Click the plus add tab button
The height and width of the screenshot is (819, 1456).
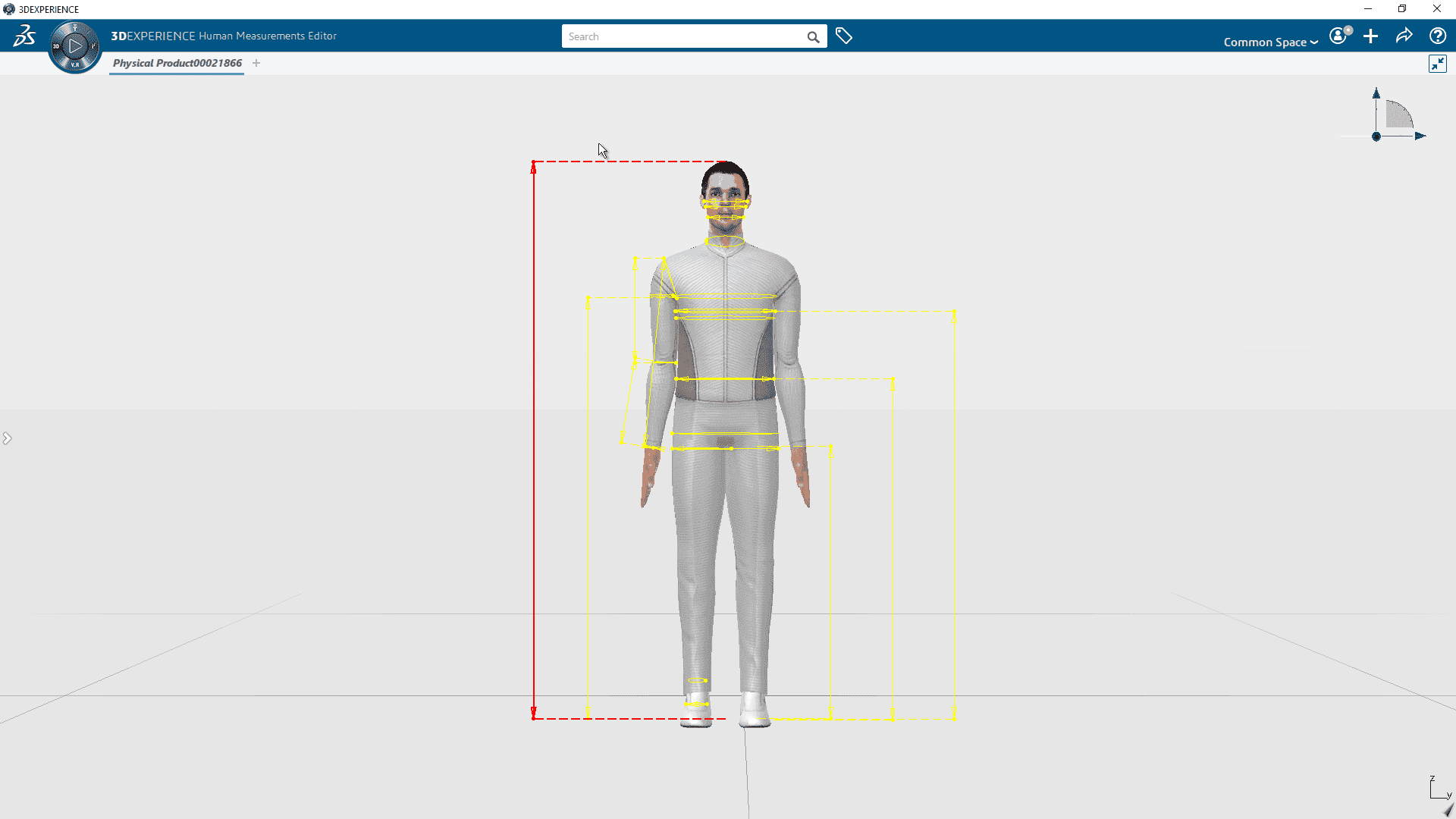coord(256,63)
